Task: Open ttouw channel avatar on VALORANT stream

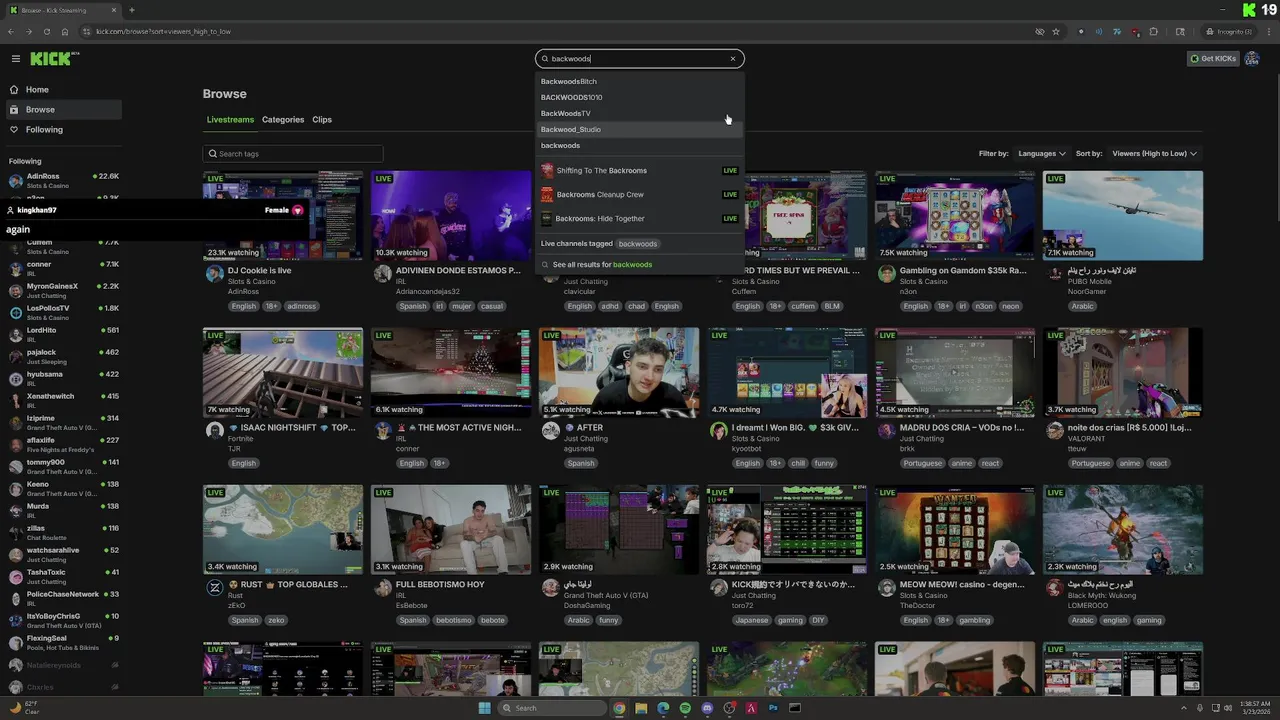Action: click(x=1054, y=431)
